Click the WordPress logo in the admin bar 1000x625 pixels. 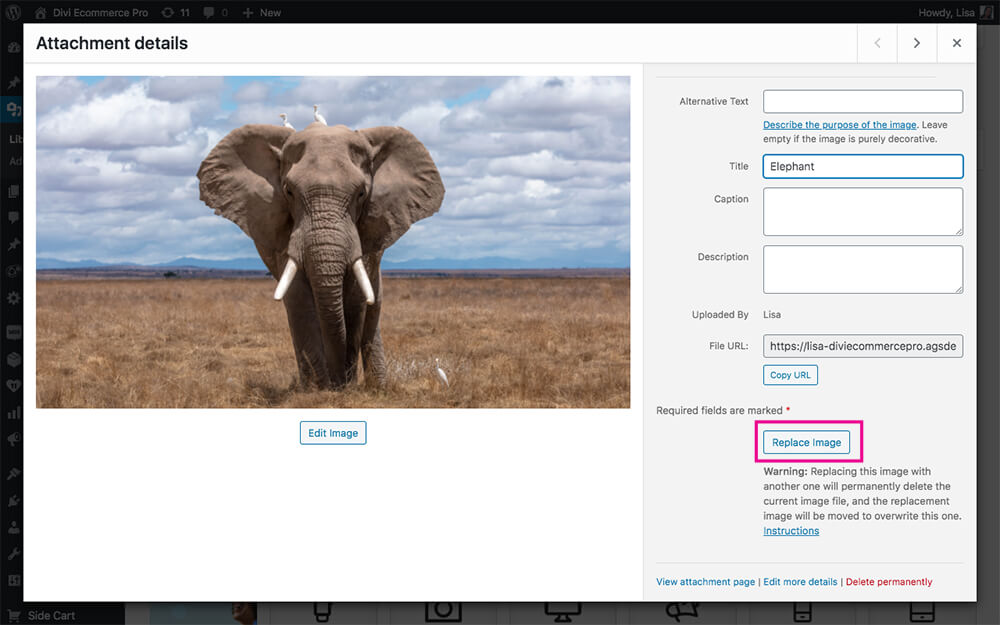(x=13, y=12)
